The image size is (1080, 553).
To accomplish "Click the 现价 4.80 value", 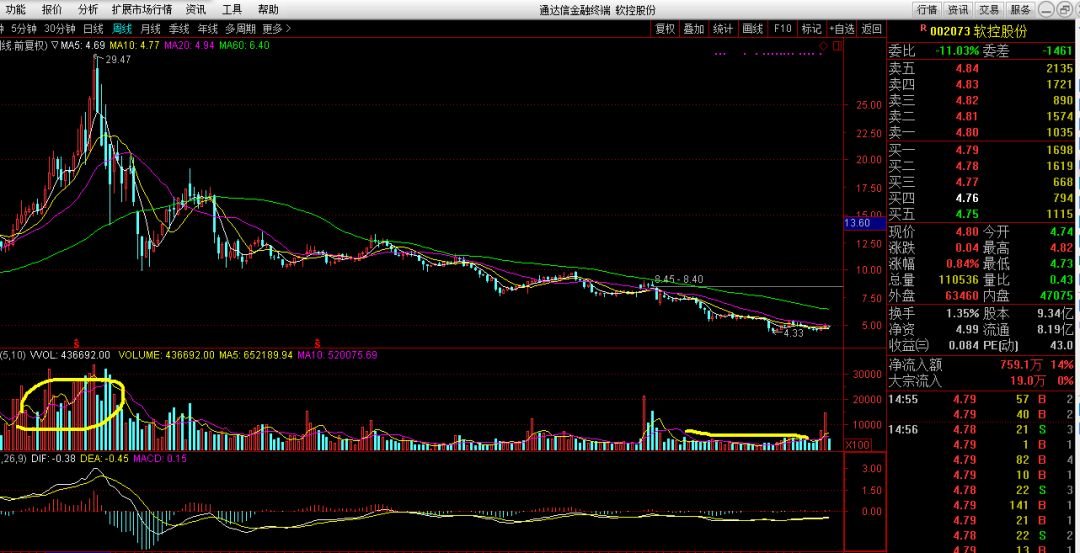I will [x=966, y=232].
